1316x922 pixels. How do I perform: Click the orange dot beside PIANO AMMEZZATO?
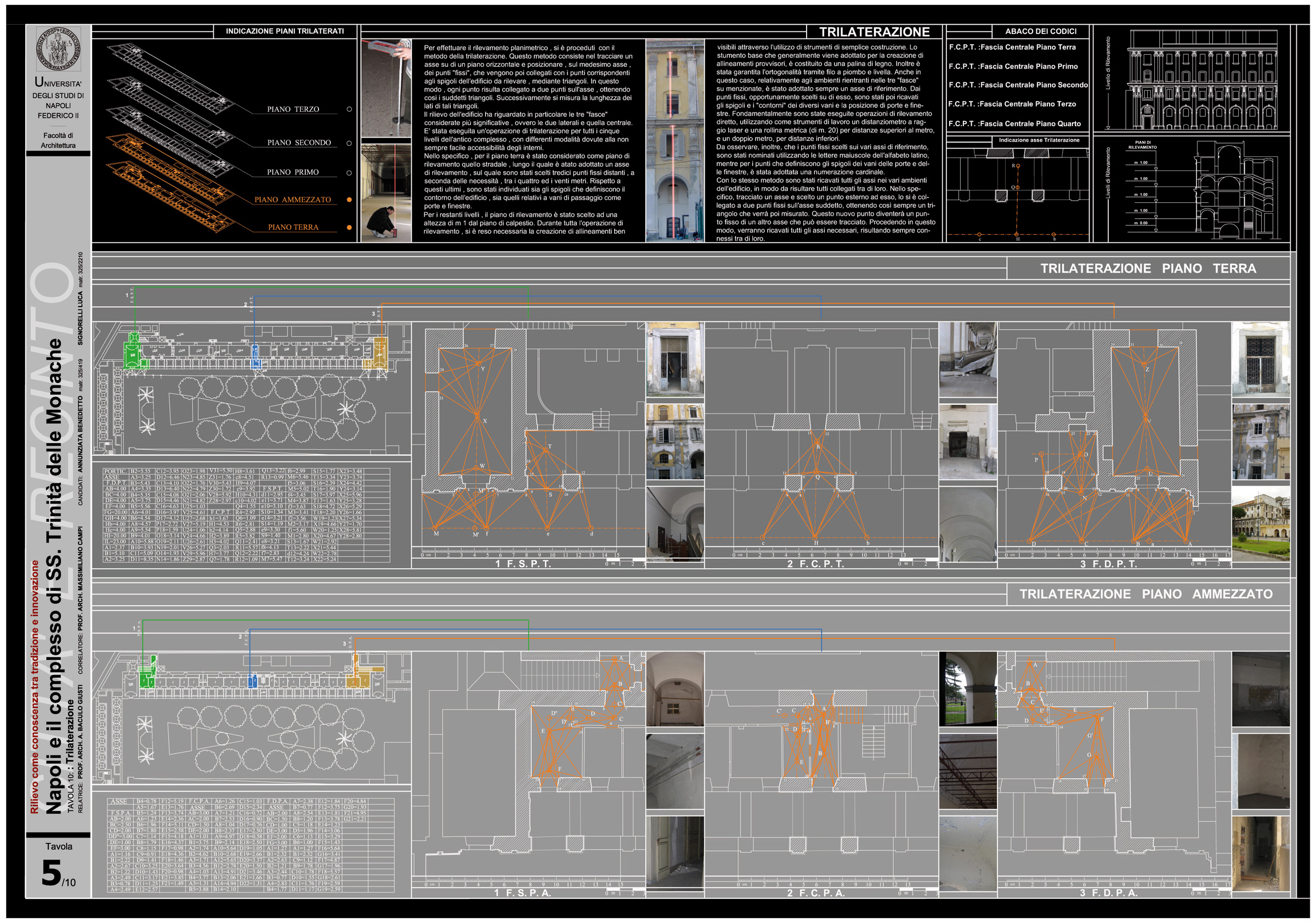[349, 200]
